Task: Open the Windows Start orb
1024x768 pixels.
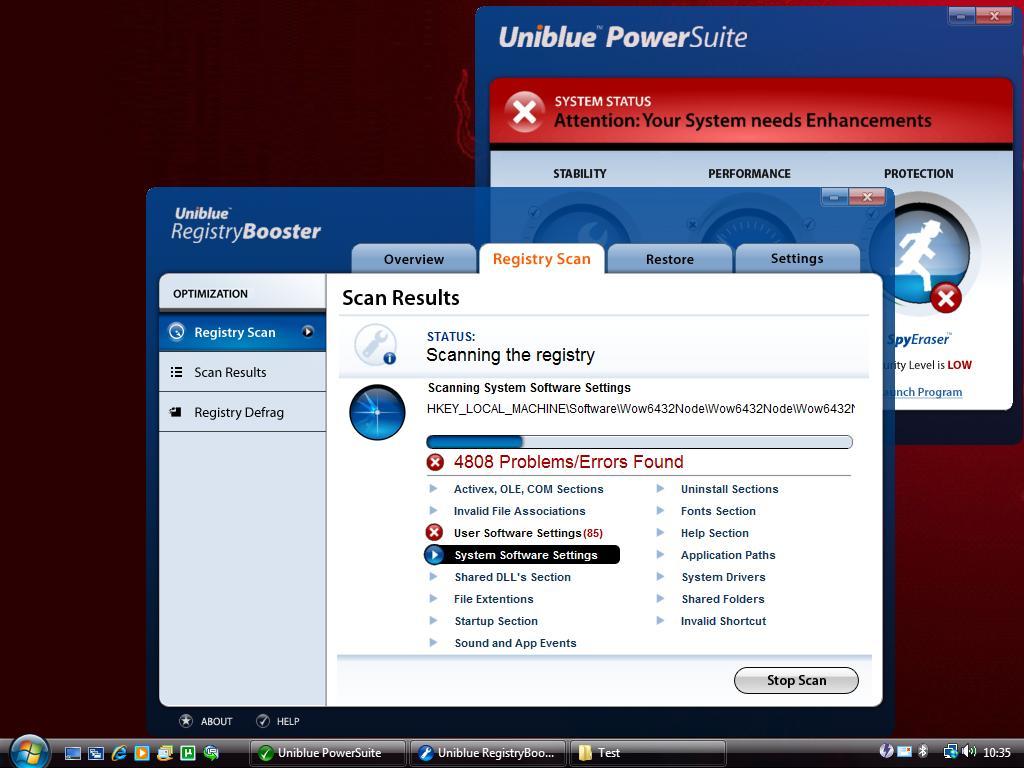Action: click(28, 752)
